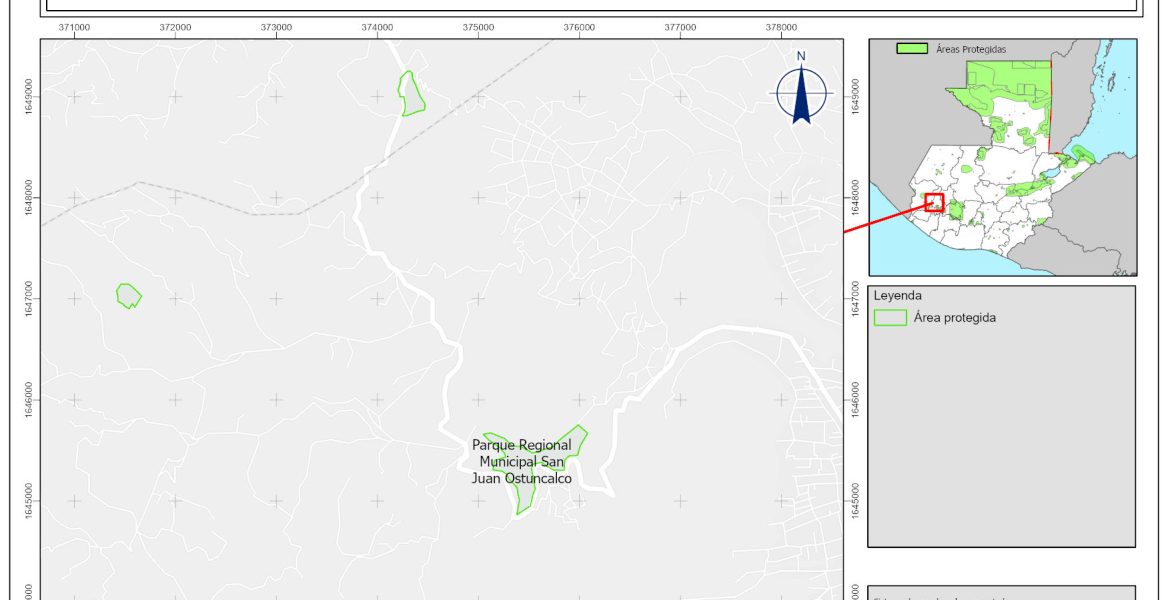Viewport: 1170px width, 600px height.
Task: Select the Leyenda heading text
Action: click(897, 296)
